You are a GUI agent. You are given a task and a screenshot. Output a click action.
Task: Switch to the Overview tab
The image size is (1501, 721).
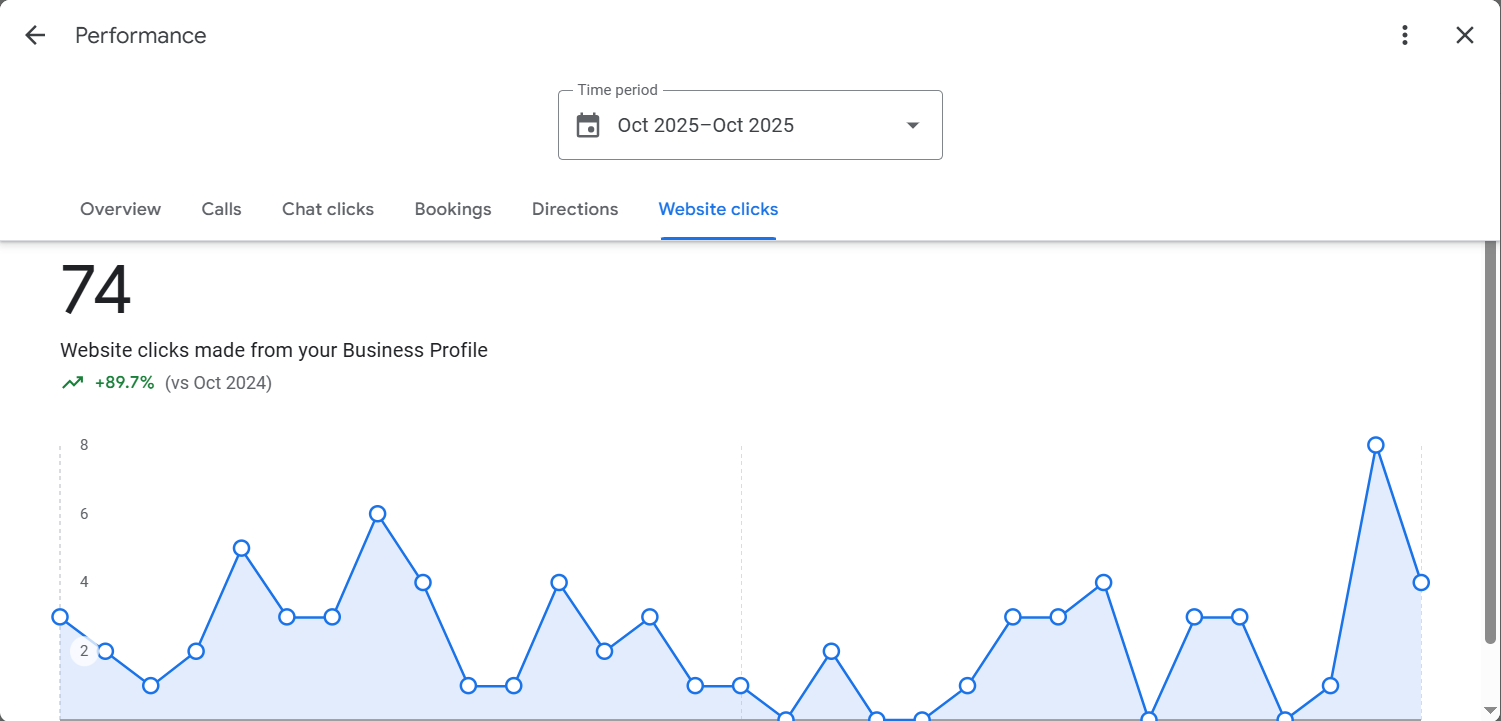[x=120, y=209]
